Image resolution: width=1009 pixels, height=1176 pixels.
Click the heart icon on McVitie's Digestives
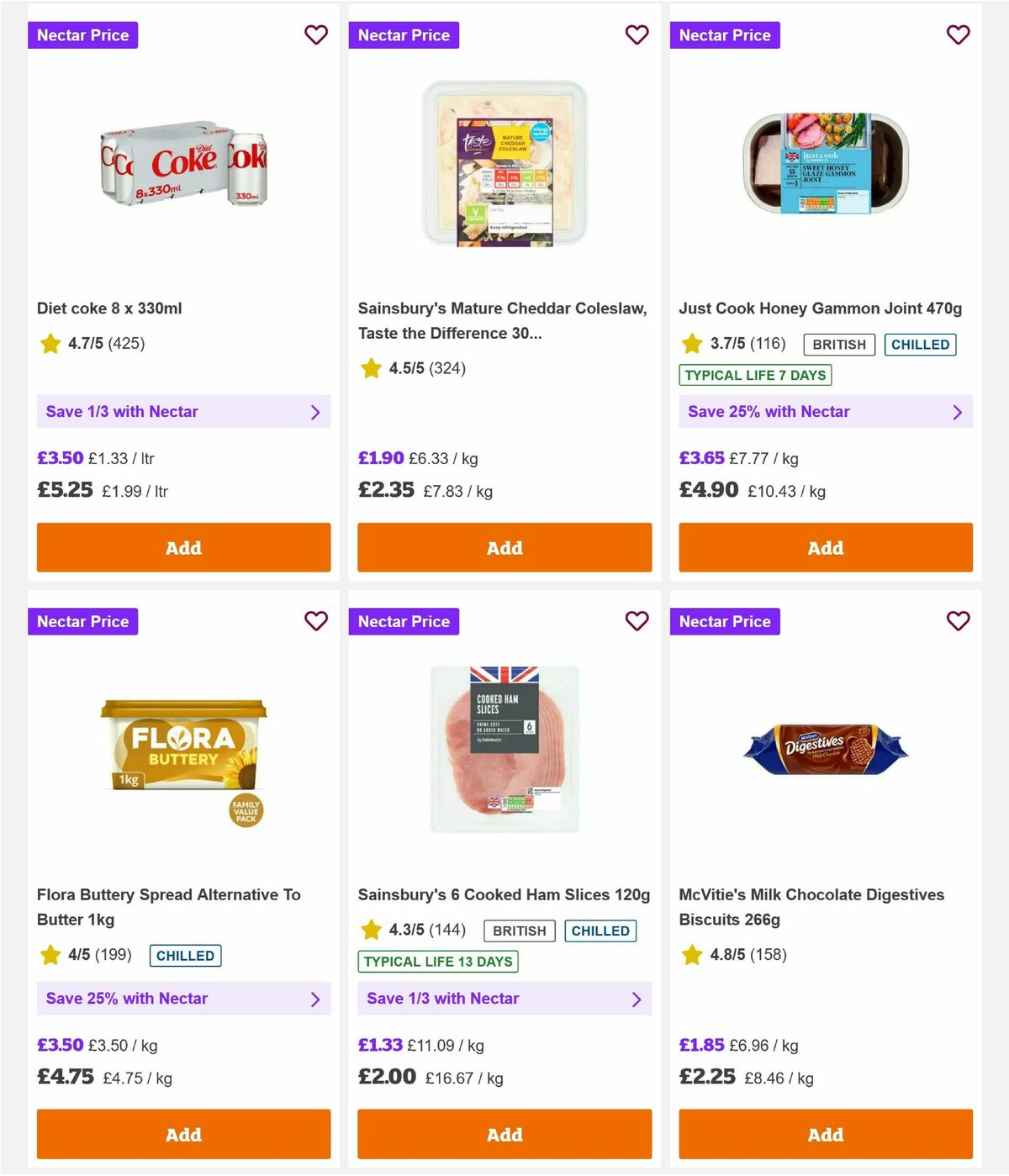pyautogui.click(x=959, y=622)
